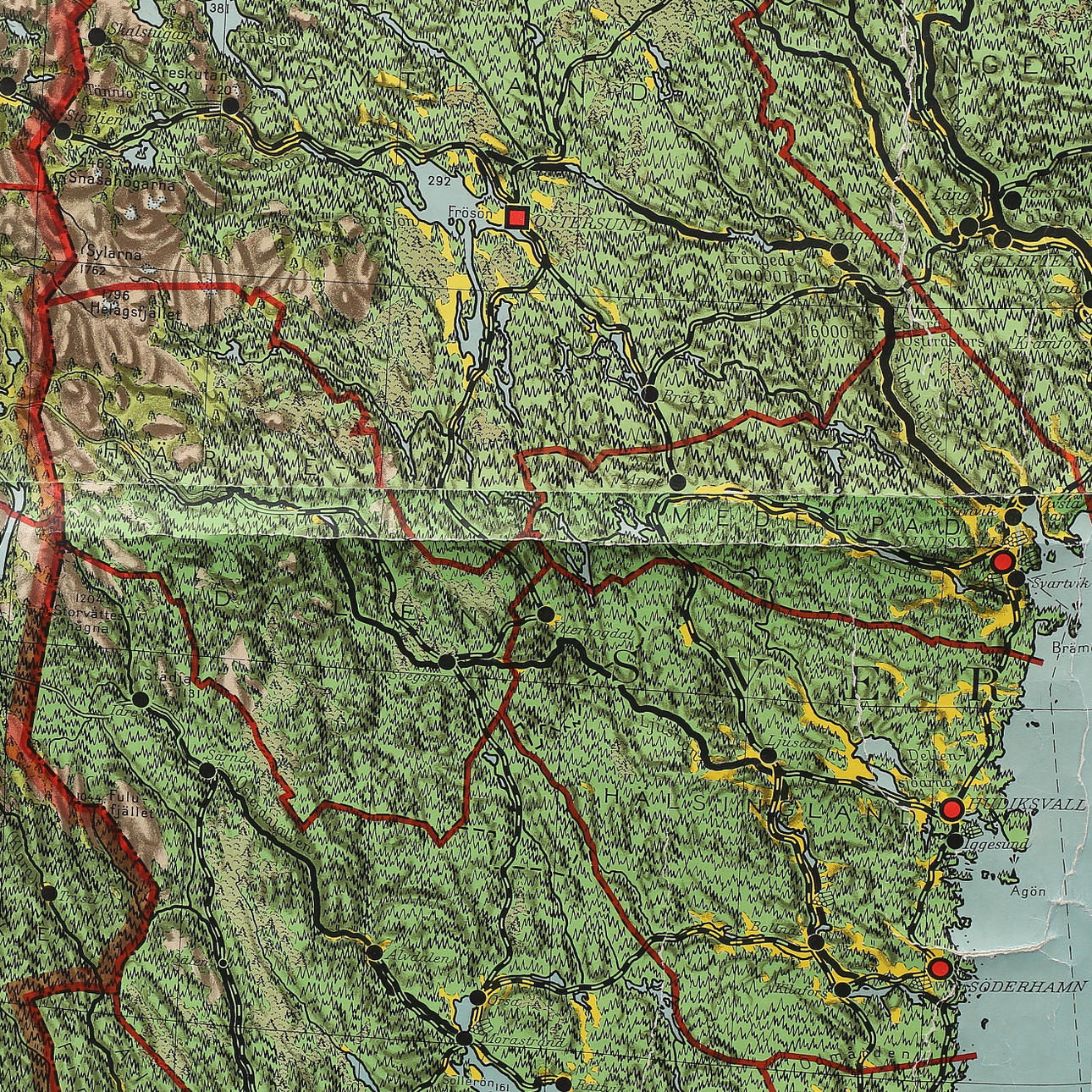
Task: Click the red circle marker at Söderhamn
Action: [939, 968]
